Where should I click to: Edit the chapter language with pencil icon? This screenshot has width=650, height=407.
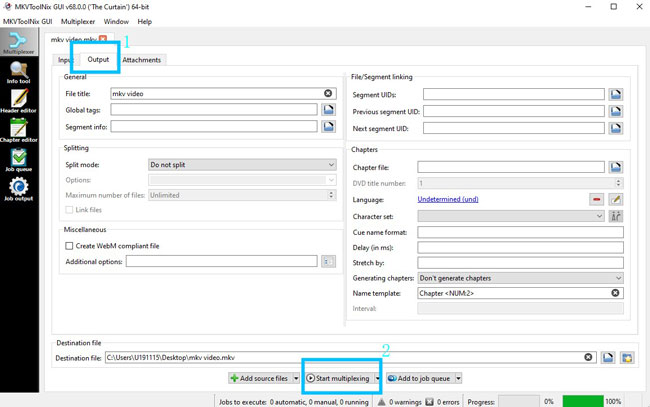point(616,199)
